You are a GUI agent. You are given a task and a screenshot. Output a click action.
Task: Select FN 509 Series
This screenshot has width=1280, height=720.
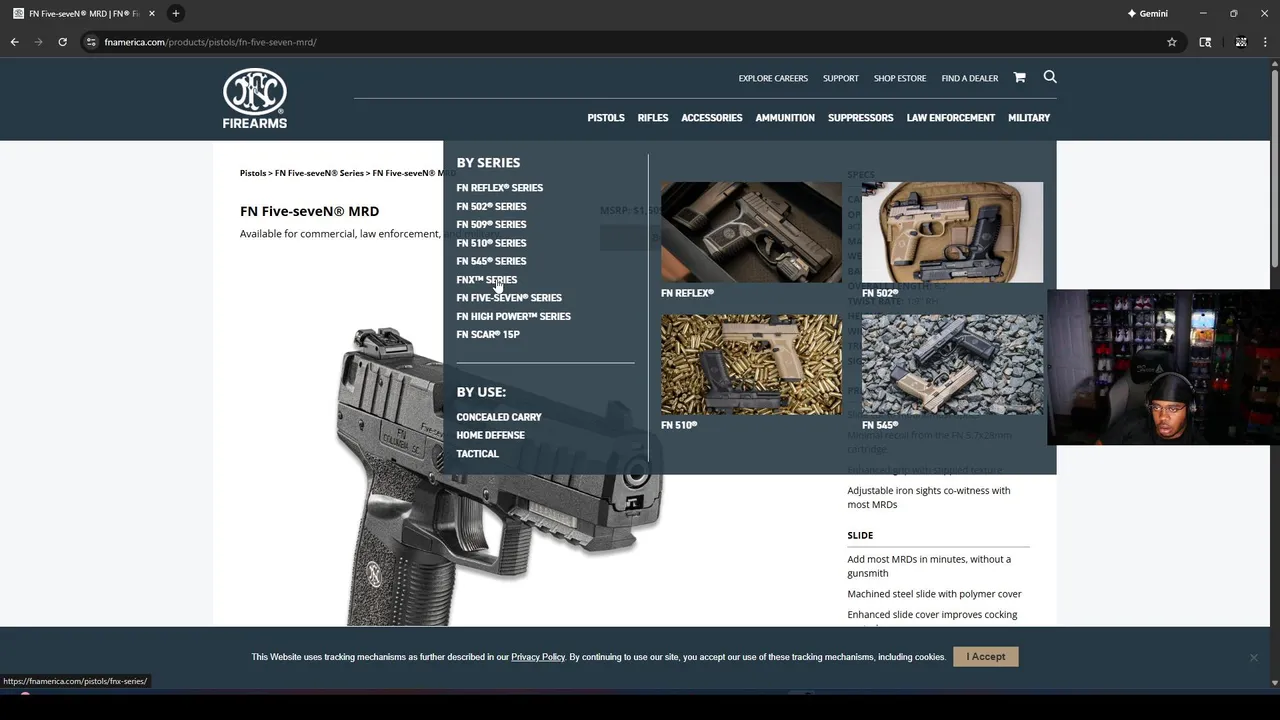491,225
